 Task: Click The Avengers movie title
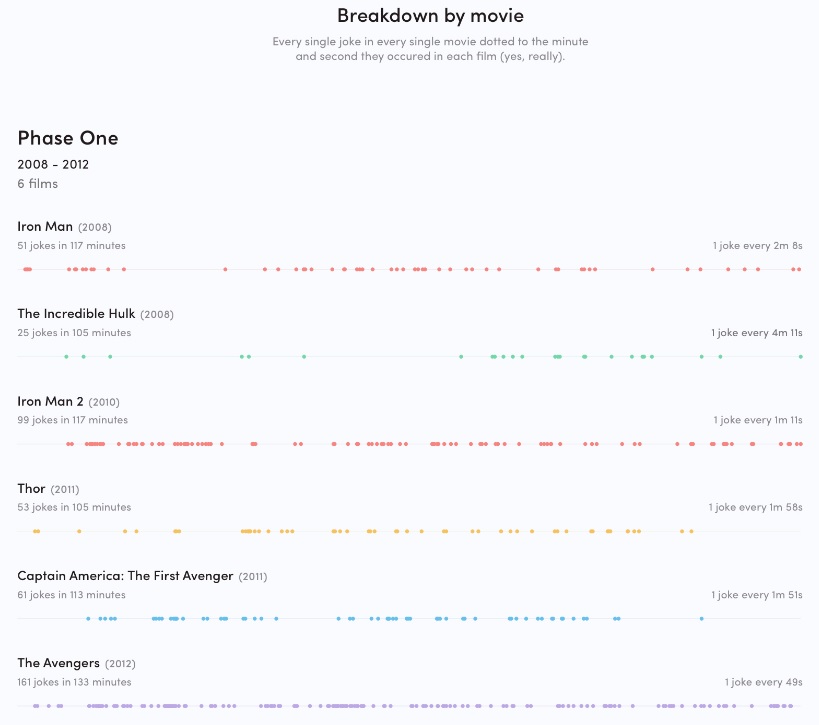[58, 663]
